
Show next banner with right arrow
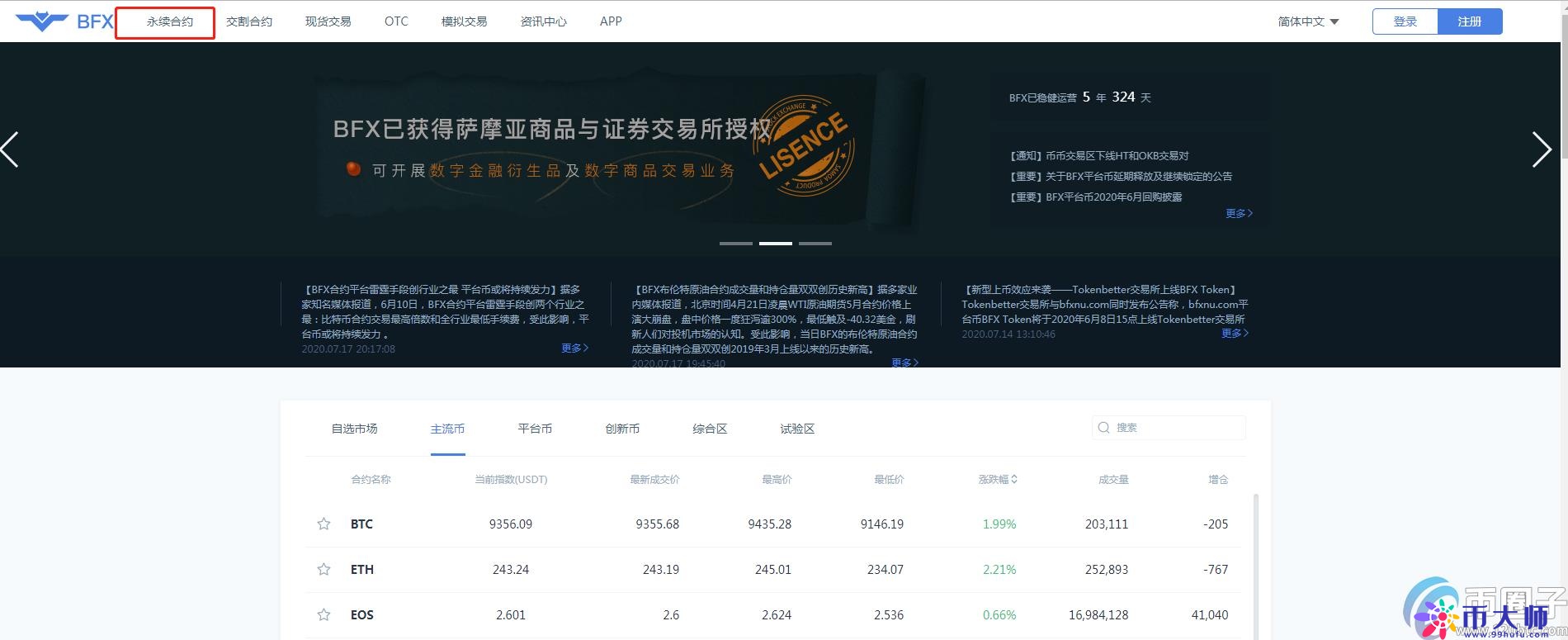coord(1542,149)
